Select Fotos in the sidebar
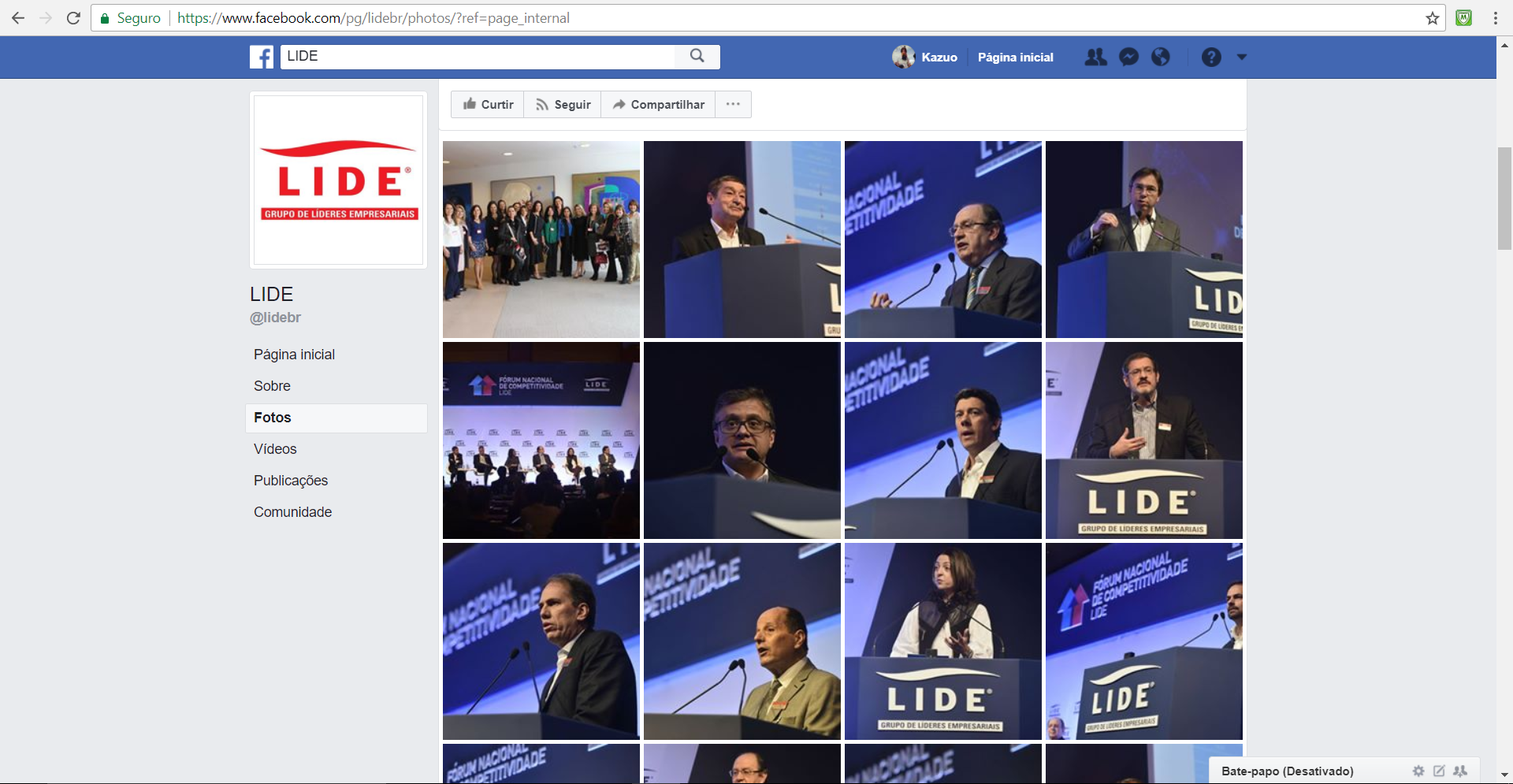1513x784 pixels. pyautogui.click(x=336, y=418)
